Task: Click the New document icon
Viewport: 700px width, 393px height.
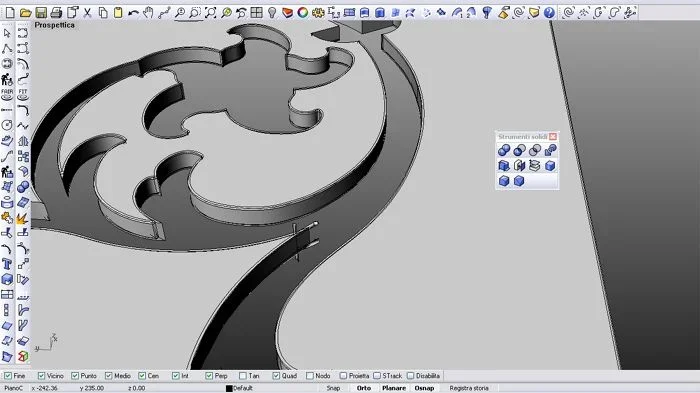Action: pos(10,13)
